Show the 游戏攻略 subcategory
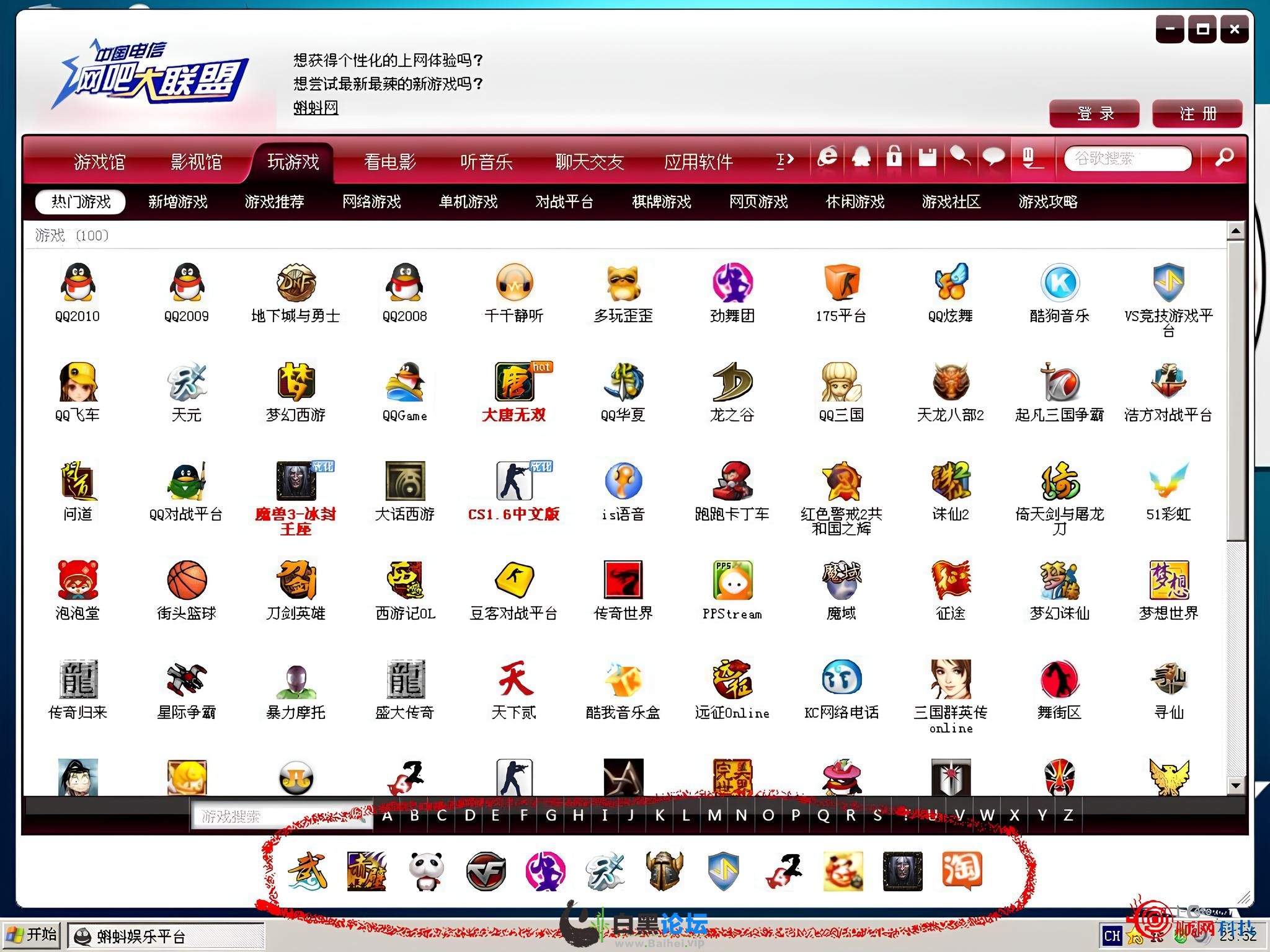Image resolution: width=1270 pixels, height=952 pixels. coord(1048,201)
